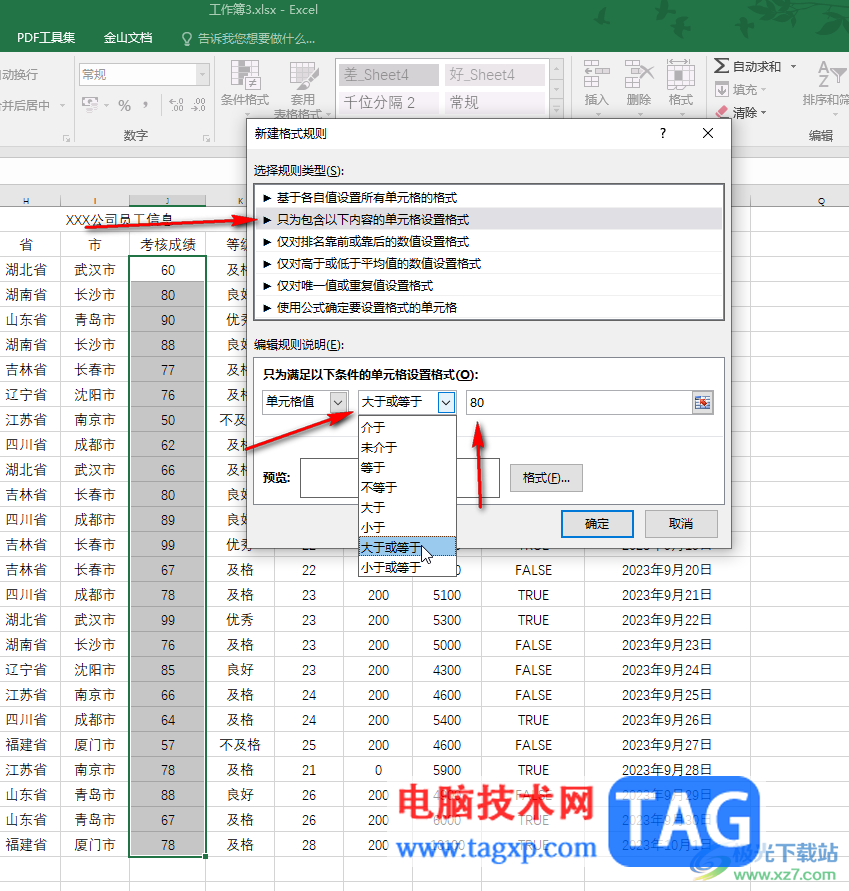Click 确定 to confirm the rule

click(x=597, y=523)
